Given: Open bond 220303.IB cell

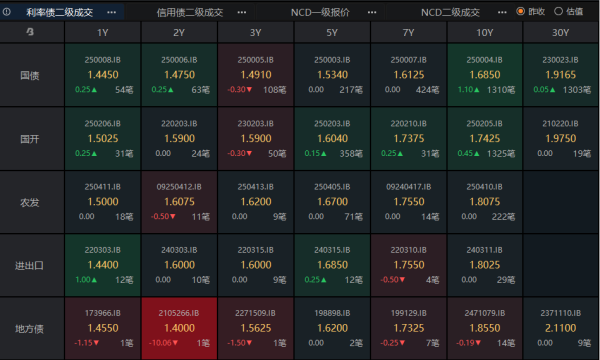Looking at the screenshot, I should pos(103,265).
